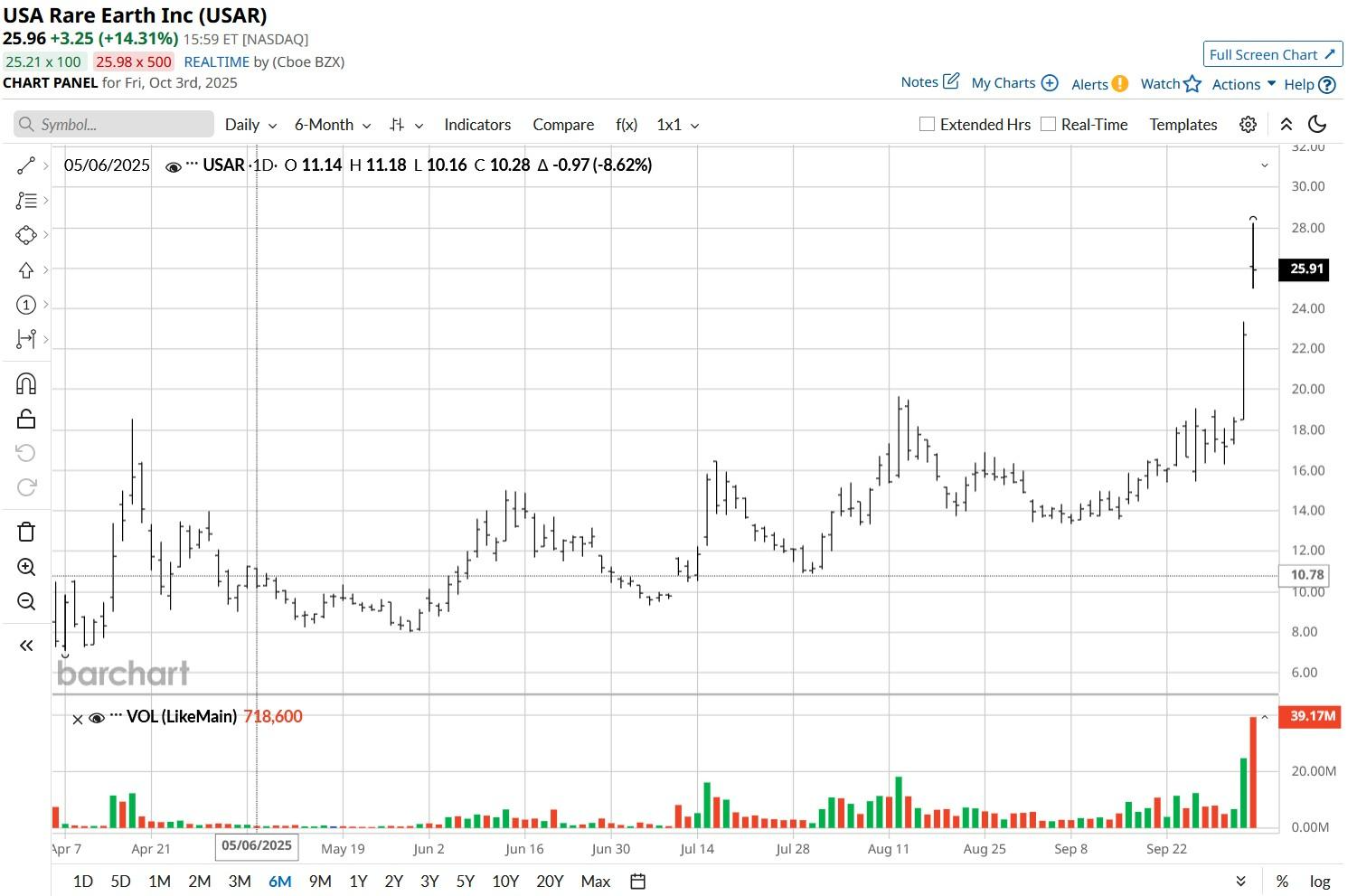
Task: Activate the price measure tool
Action: (x=26, y=339)
